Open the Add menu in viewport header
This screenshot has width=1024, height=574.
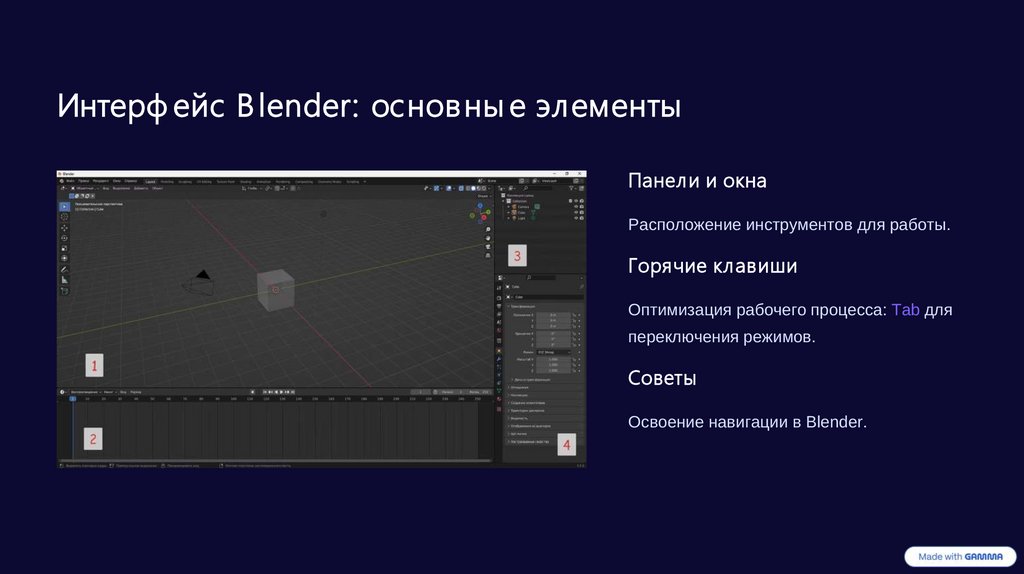click(140, 188)
